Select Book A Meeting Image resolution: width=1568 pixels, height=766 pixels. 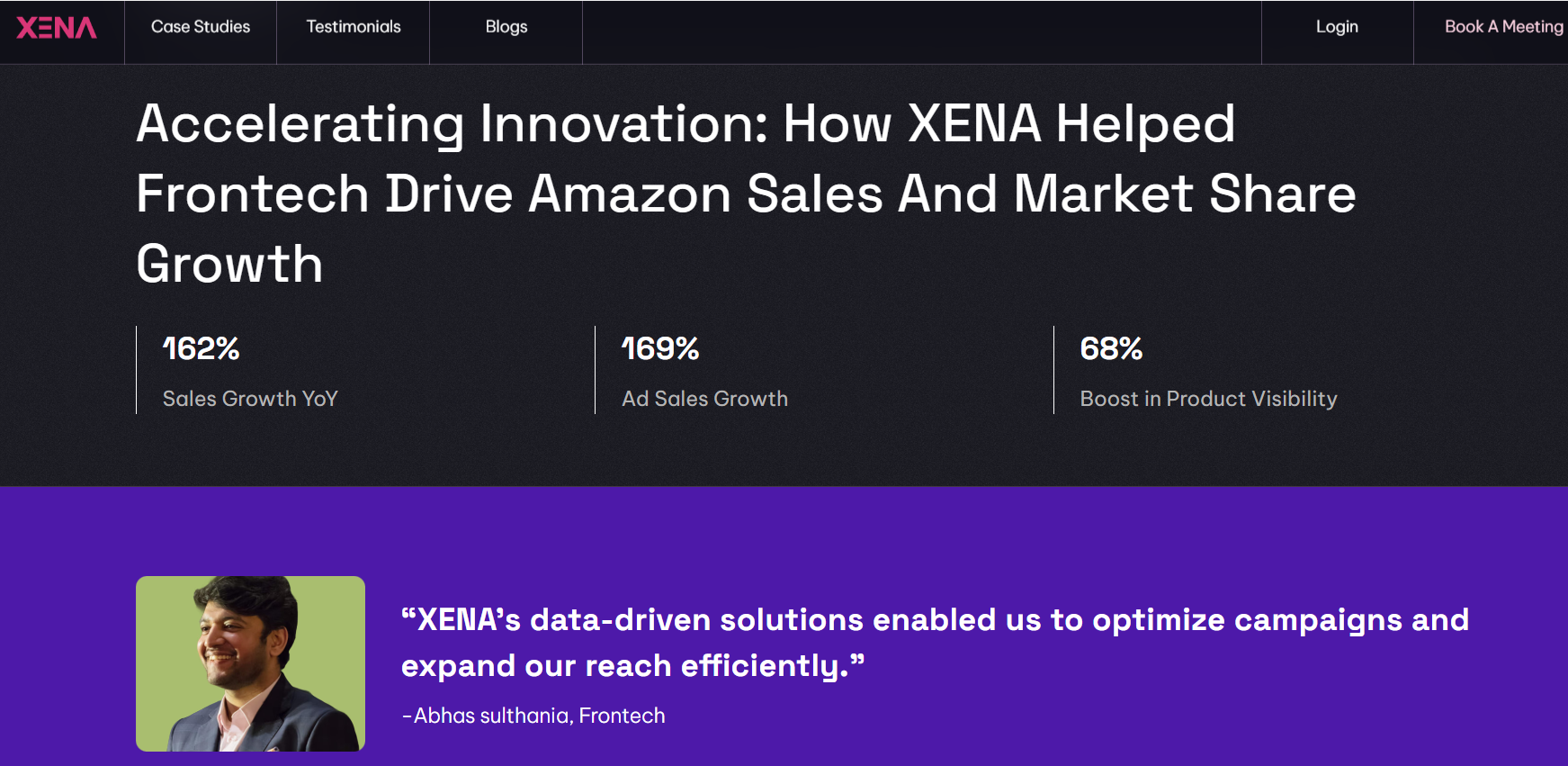coord(1502,27)
